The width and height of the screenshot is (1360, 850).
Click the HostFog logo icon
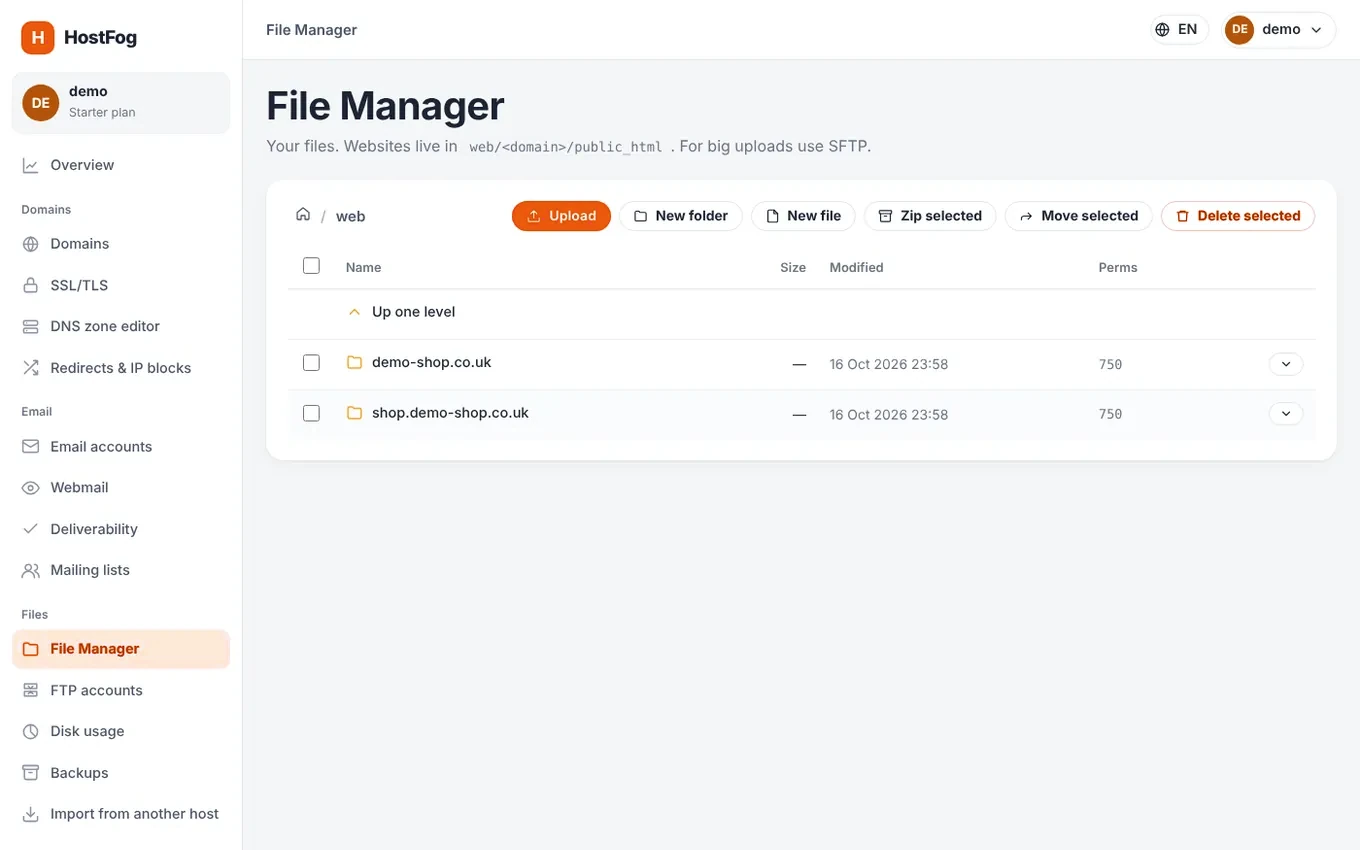pos(38,38)
